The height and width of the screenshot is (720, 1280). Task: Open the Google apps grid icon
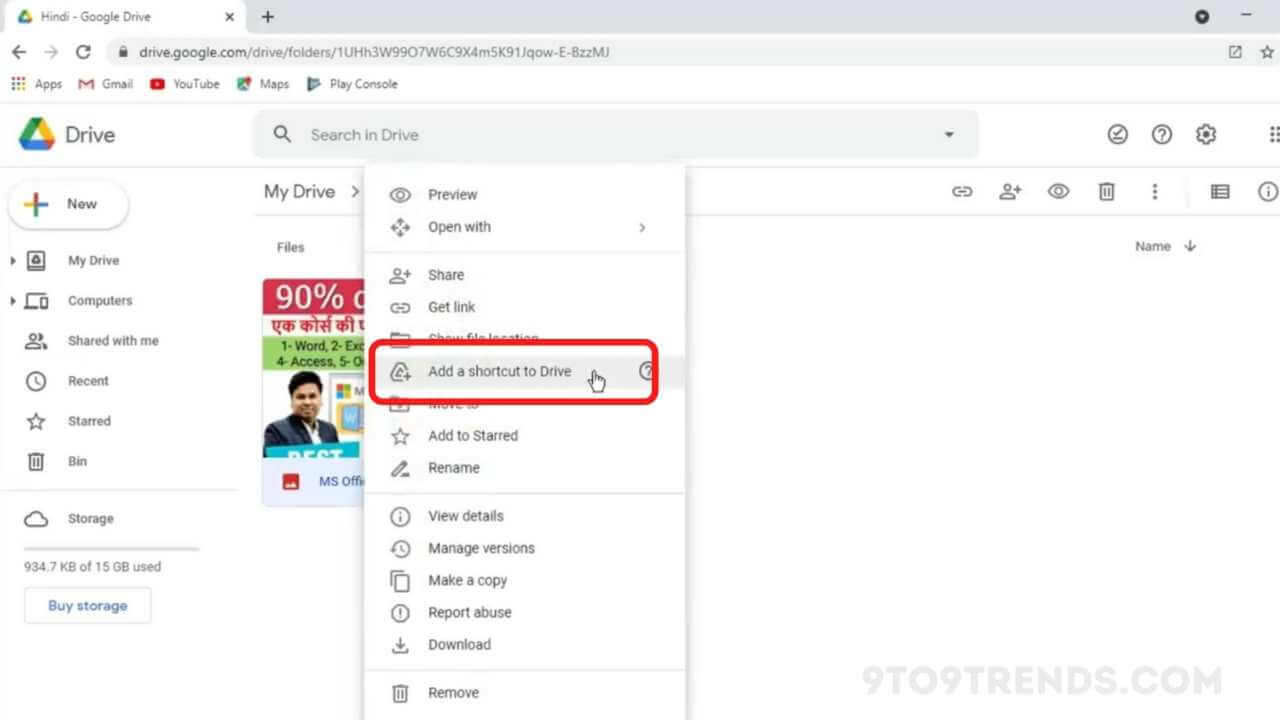pyautogui.click(x=1273, y=133)
